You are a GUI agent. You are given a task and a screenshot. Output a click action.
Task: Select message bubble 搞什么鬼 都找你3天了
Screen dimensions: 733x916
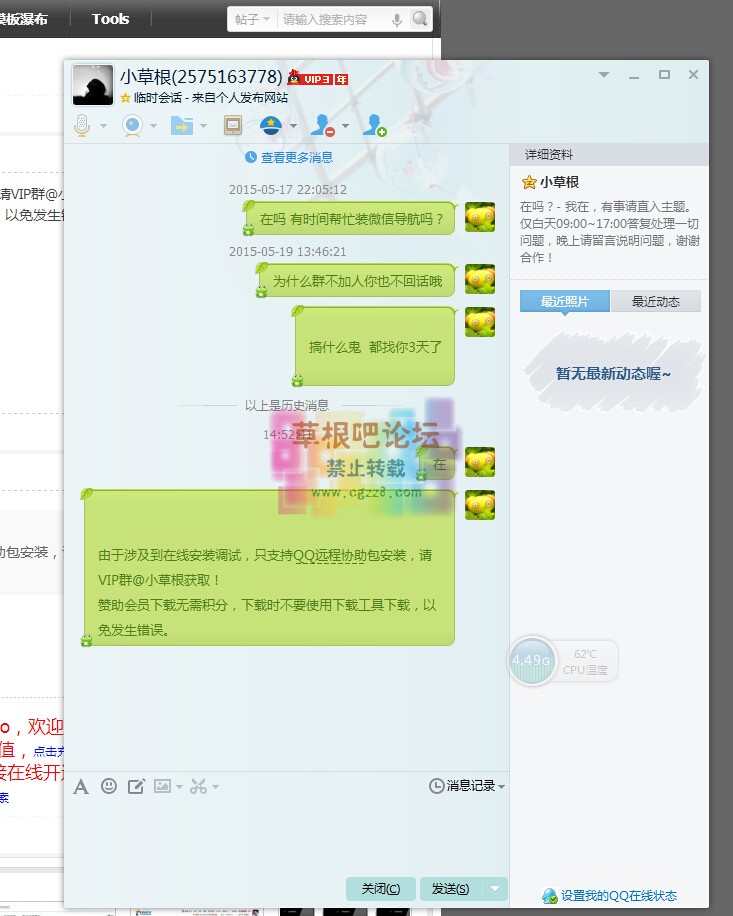[x=374, y=346]
